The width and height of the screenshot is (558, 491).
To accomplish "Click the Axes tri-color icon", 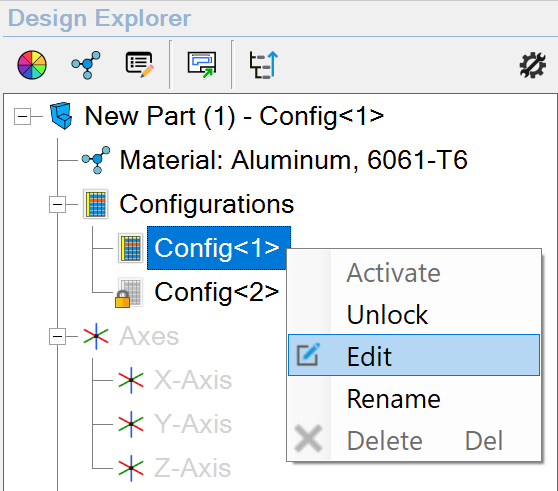I will (x=96, y=336).
